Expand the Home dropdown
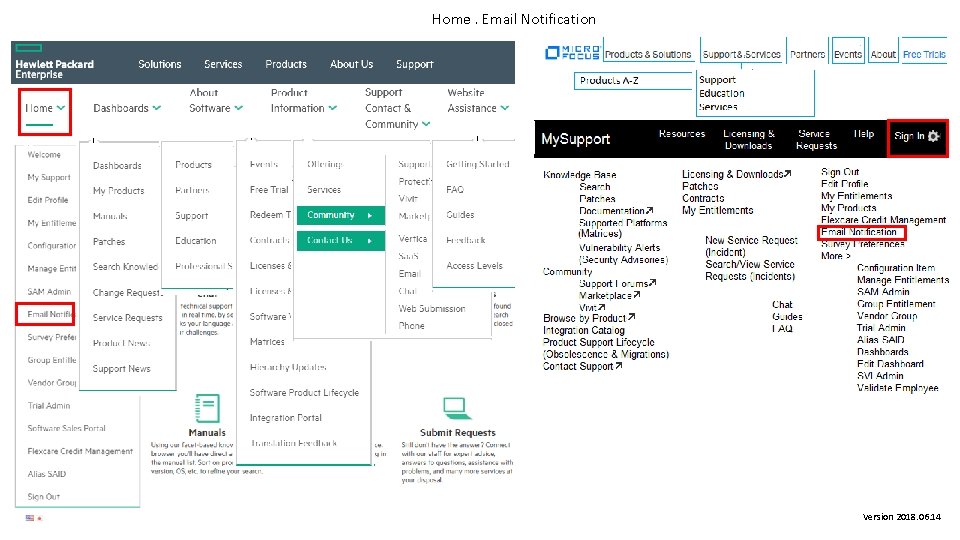Image resolution: width=960 pixels, height=540 pixels. (x=45, y=108)
